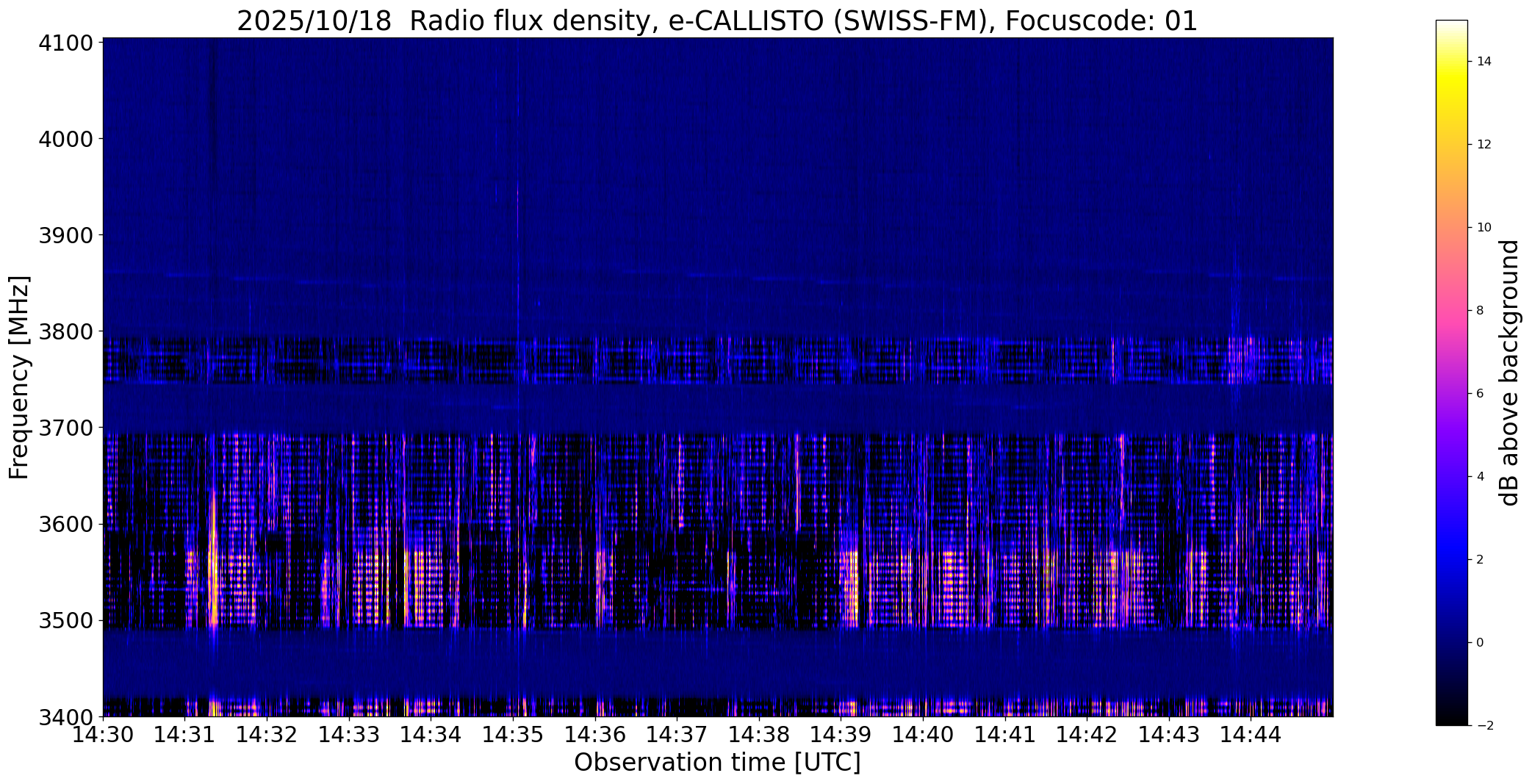Click the colorbar tick label 0
This screenshot has height=784, width=1532.
1480,643
